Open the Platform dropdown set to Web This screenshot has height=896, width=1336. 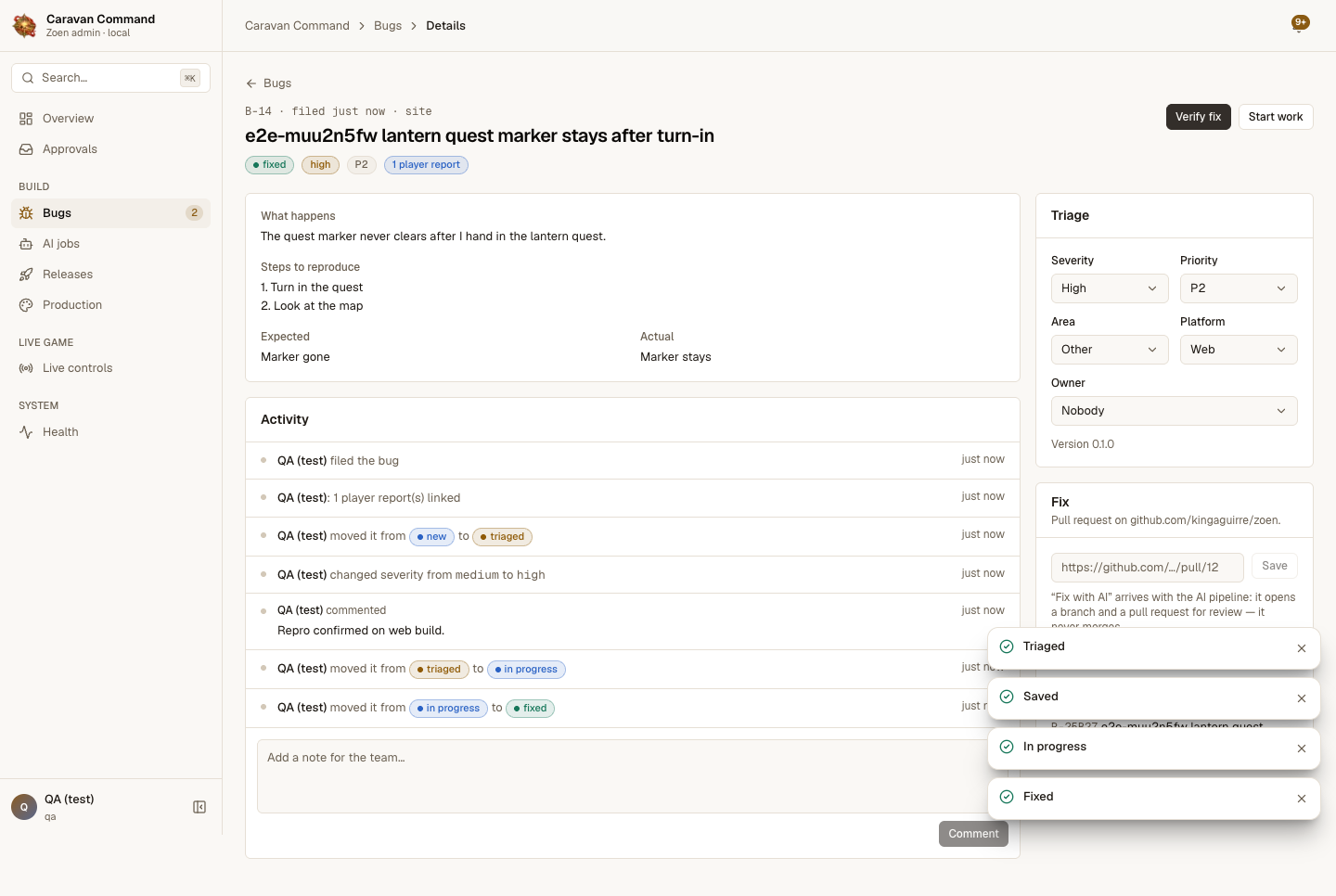point(1239,350)
